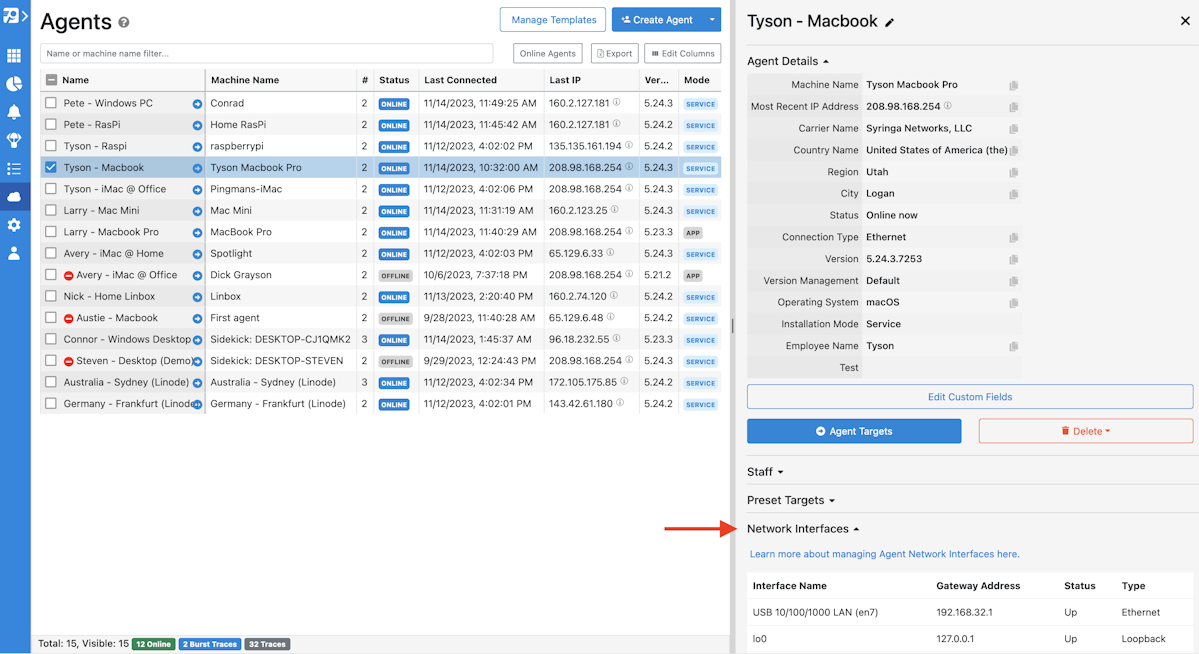Viewport: 1199px width, 654px height.
Task: Check the box for Pete - RasPi
Action: tap(51, 125)
